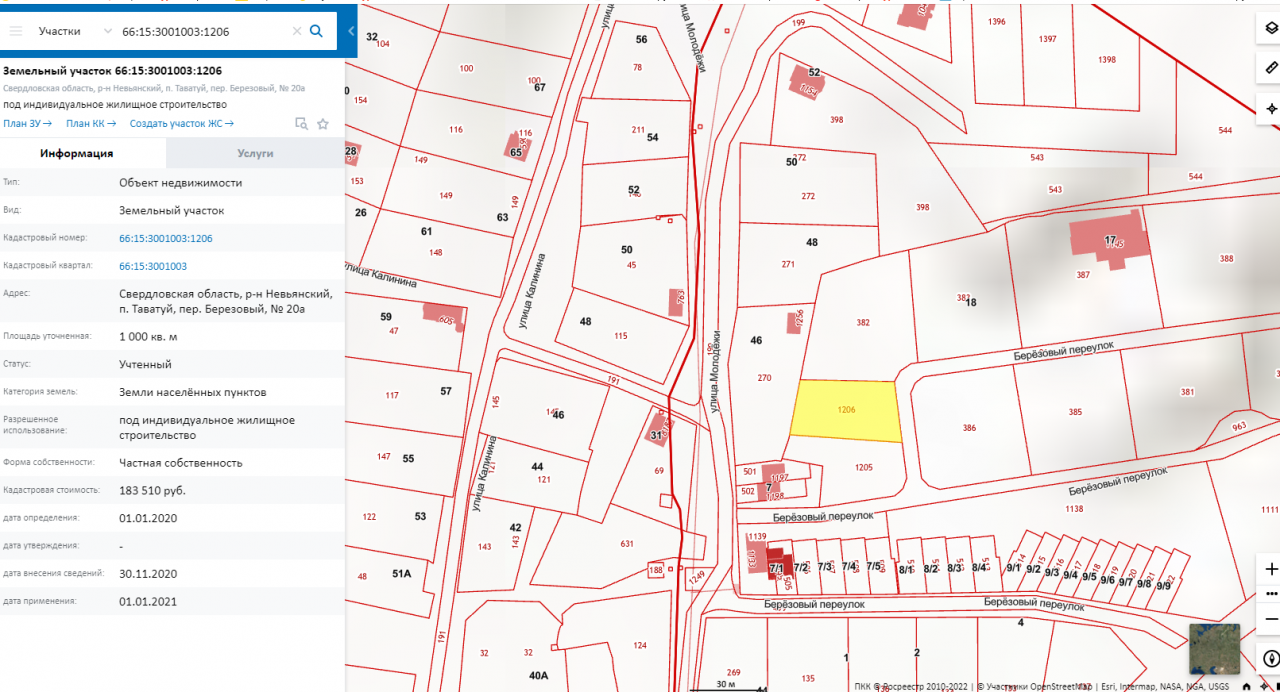Open the hamburger menu in search bar
Screen dimensions: 1280x692
click(16, 31)
